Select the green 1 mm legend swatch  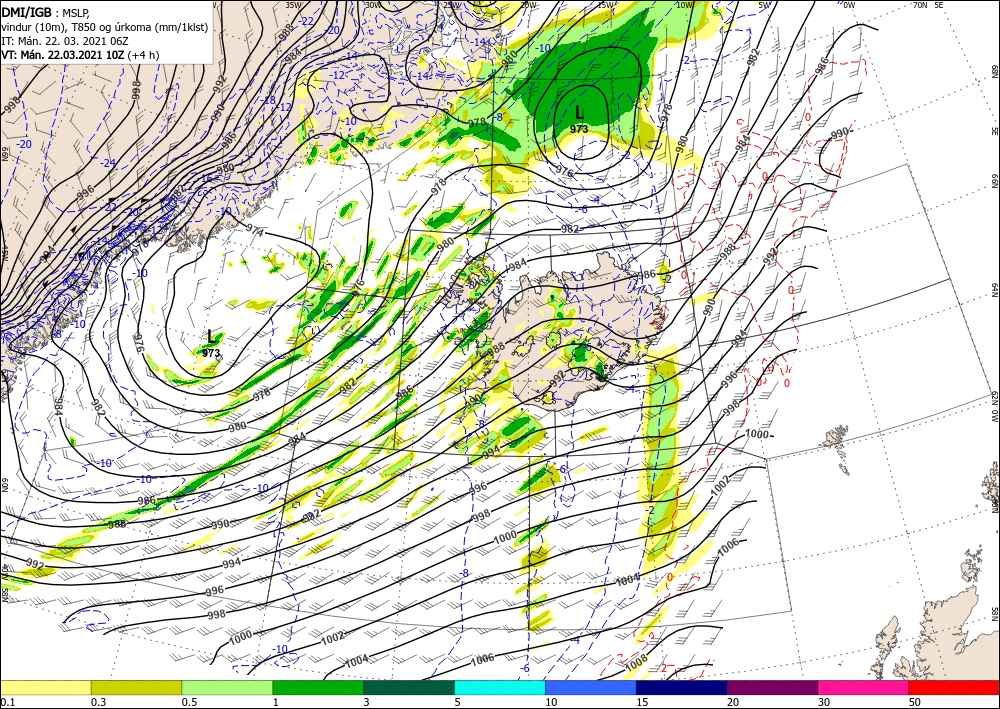click(x=318, y=687)
